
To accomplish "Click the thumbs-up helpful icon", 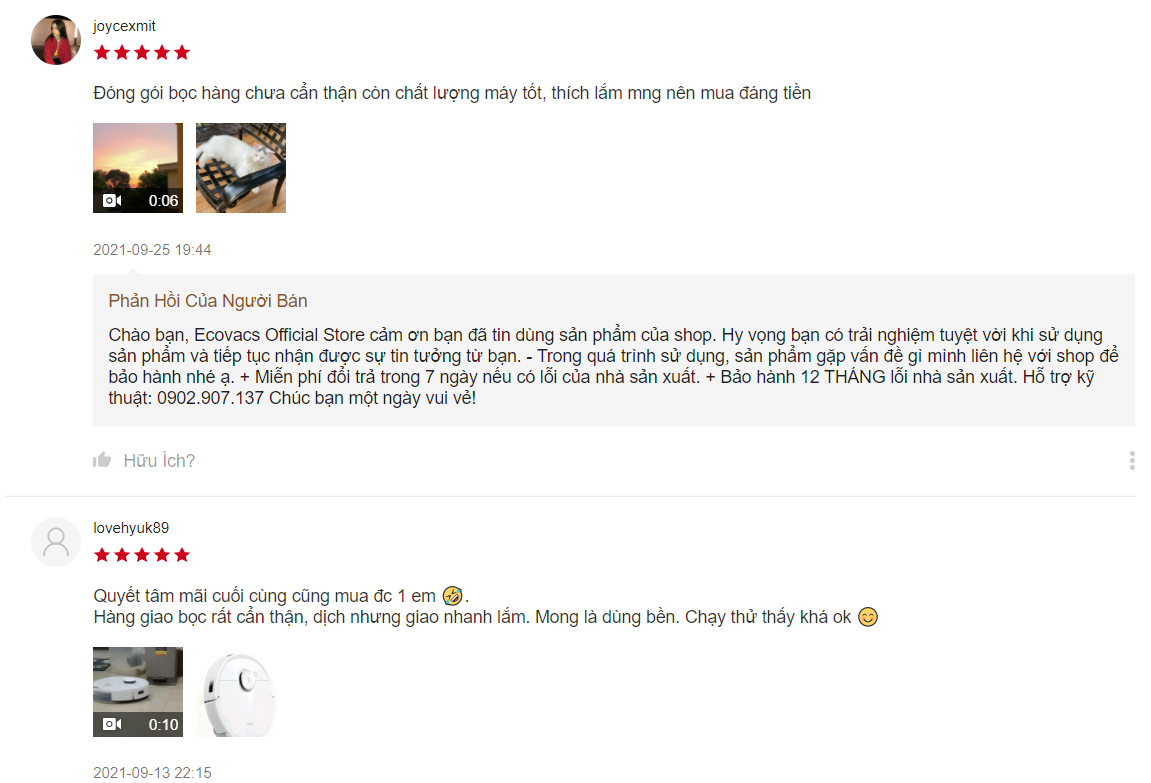I will (102, 460).
